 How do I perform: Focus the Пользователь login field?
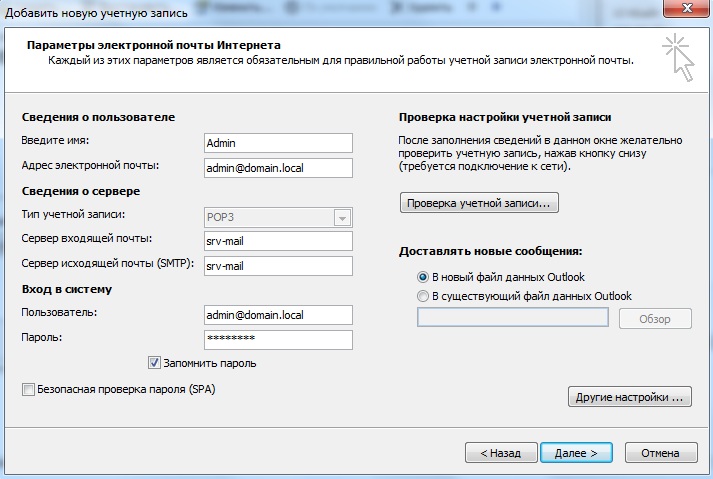click(278, 315)
